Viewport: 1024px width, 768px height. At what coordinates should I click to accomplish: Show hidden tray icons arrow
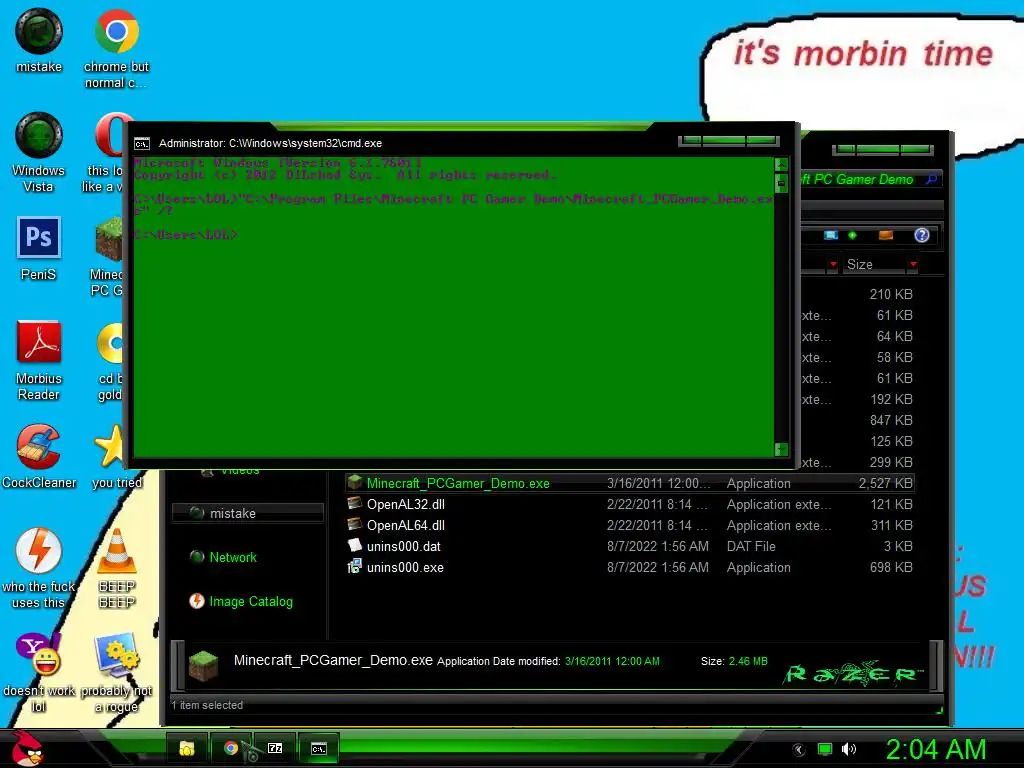click(799, 750)
